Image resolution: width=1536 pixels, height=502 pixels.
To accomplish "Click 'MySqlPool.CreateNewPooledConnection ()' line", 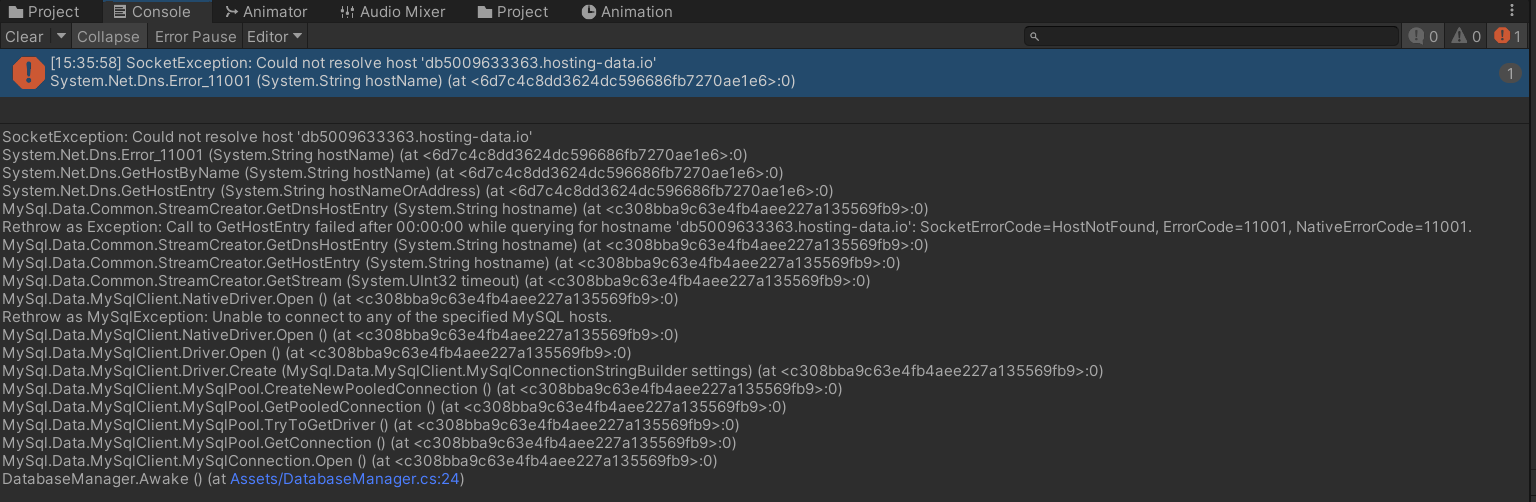I will (422, 389).
